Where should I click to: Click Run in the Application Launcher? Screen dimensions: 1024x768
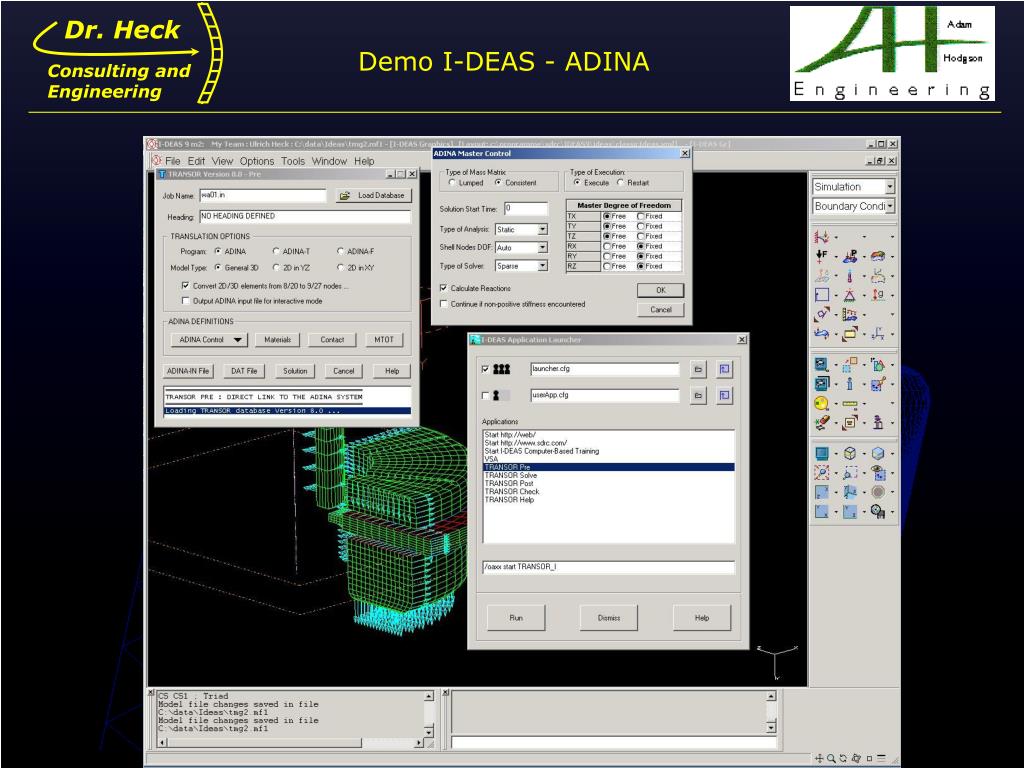pyautogui.click(x=516, y=618)
